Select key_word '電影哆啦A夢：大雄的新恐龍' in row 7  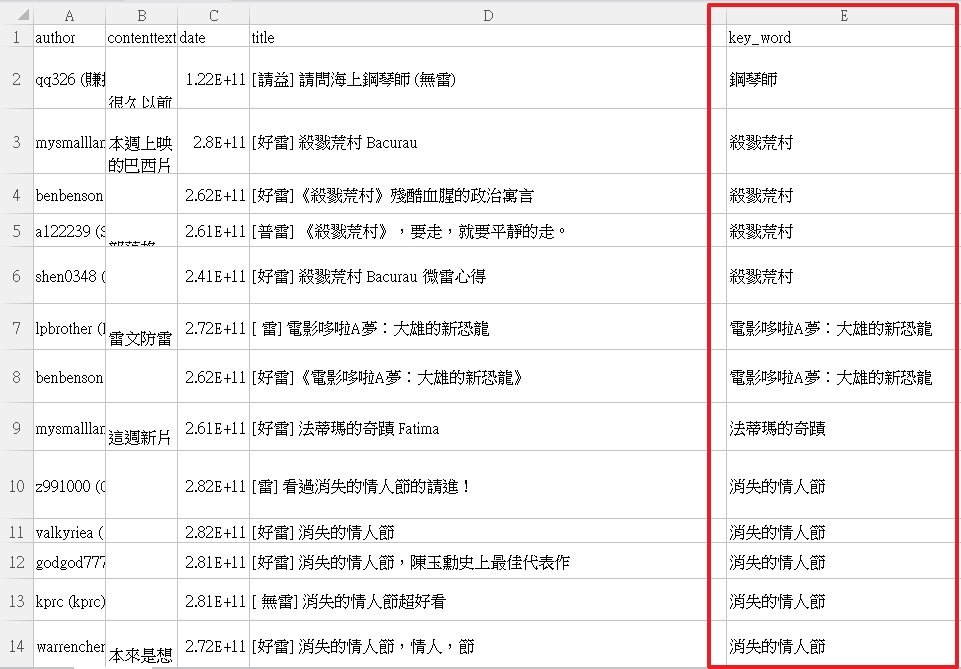(843, 327)
